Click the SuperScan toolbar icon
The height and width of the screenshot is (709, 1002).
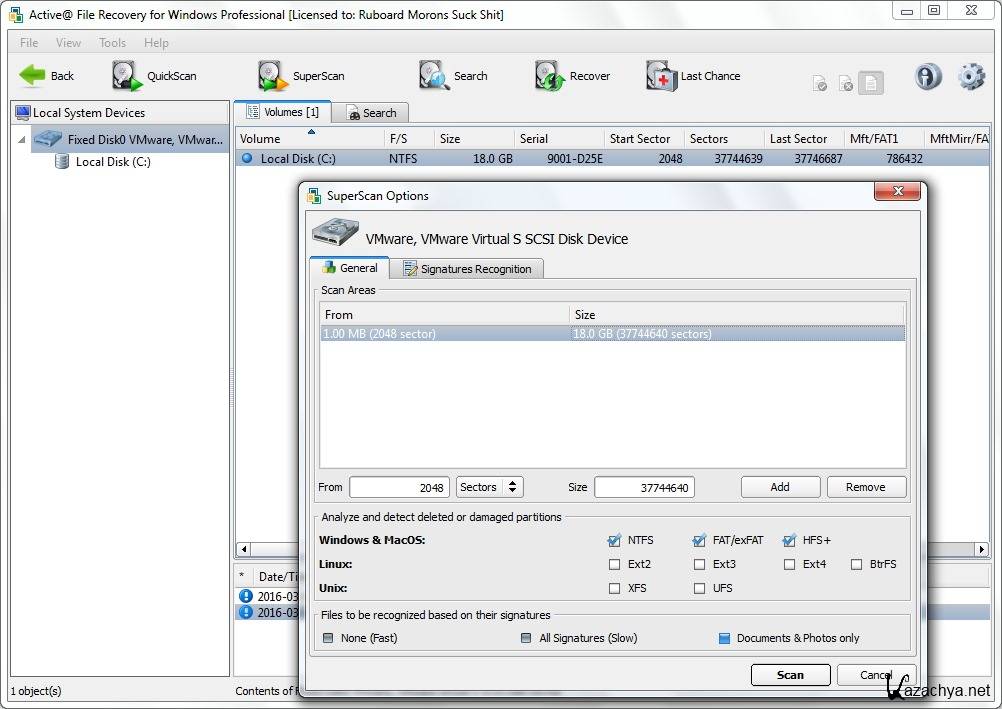point(273,76)
